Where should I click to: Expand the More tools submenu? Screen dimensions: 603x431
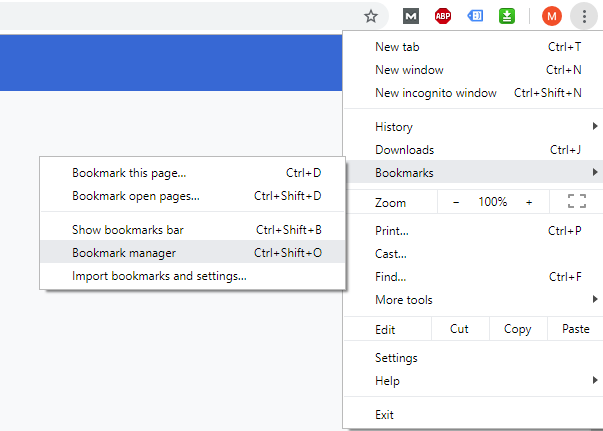[473, 300]
